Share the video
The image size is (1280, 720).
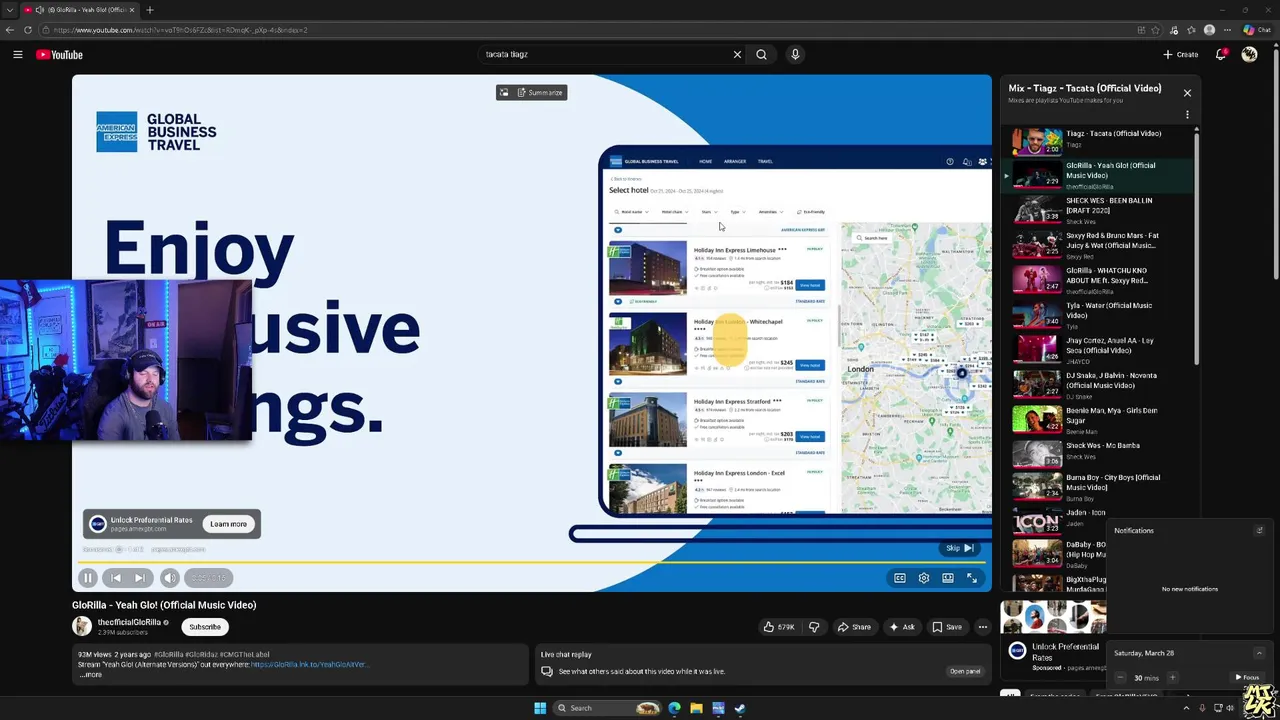(854, 627)
